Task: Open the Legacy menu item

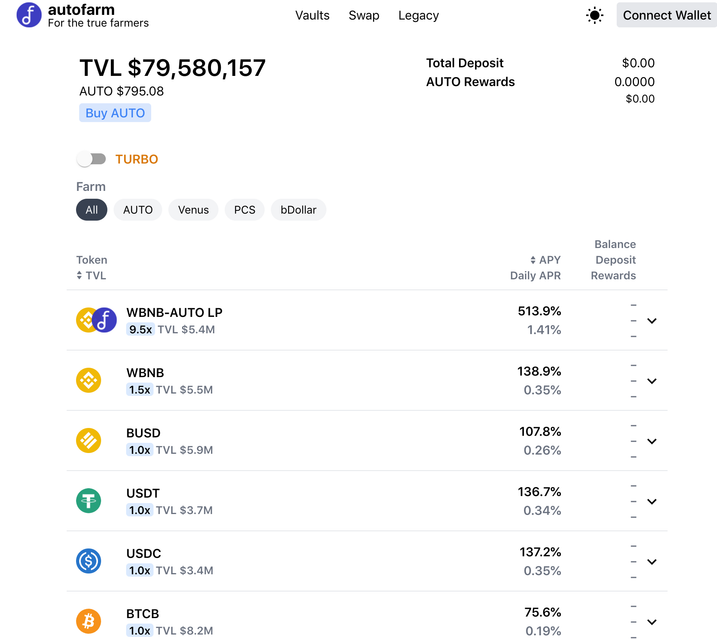Action: point(418,16)
